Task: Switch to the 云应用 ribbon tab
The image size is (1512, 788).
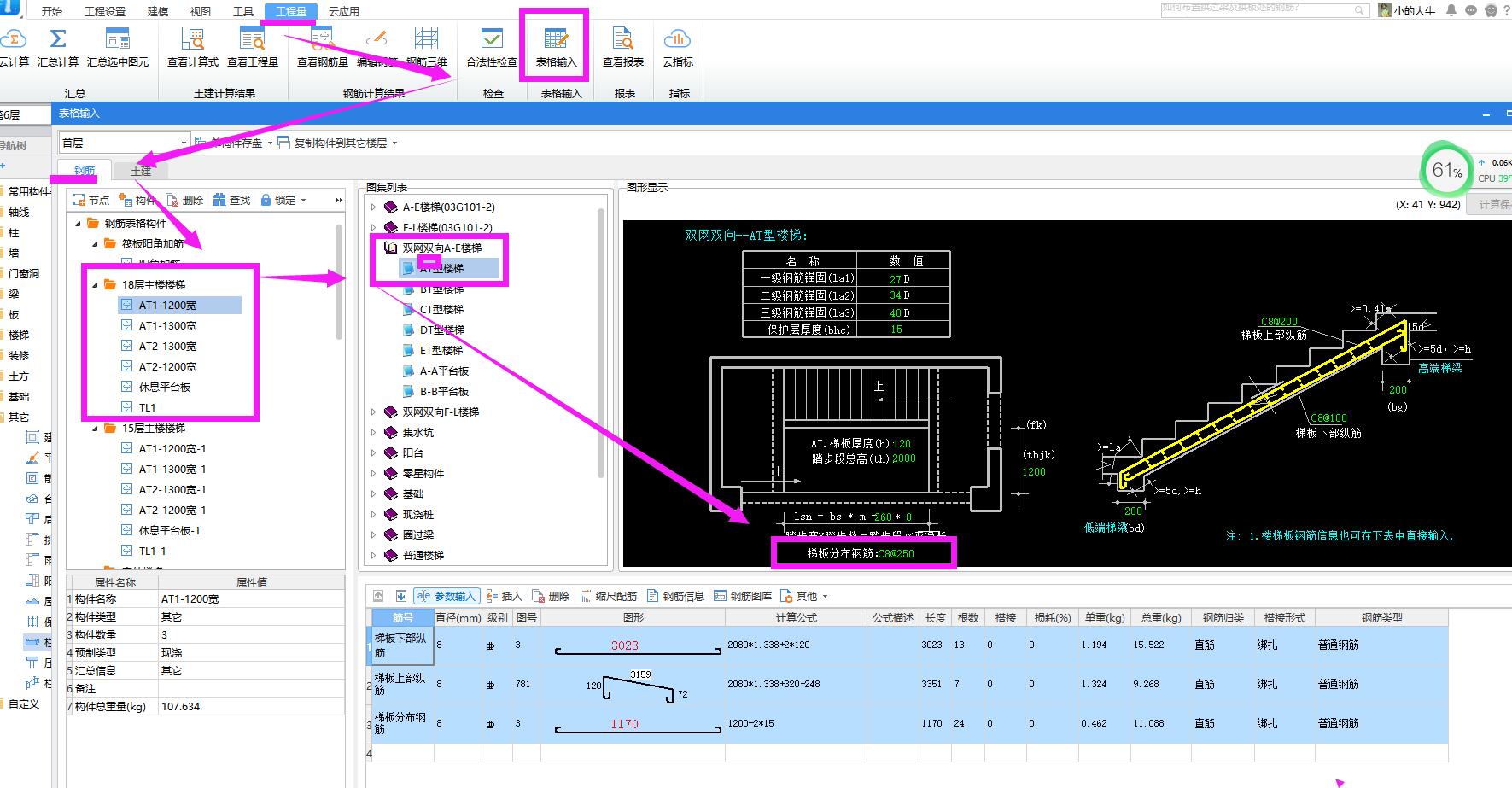Action: tap(344, 11)
